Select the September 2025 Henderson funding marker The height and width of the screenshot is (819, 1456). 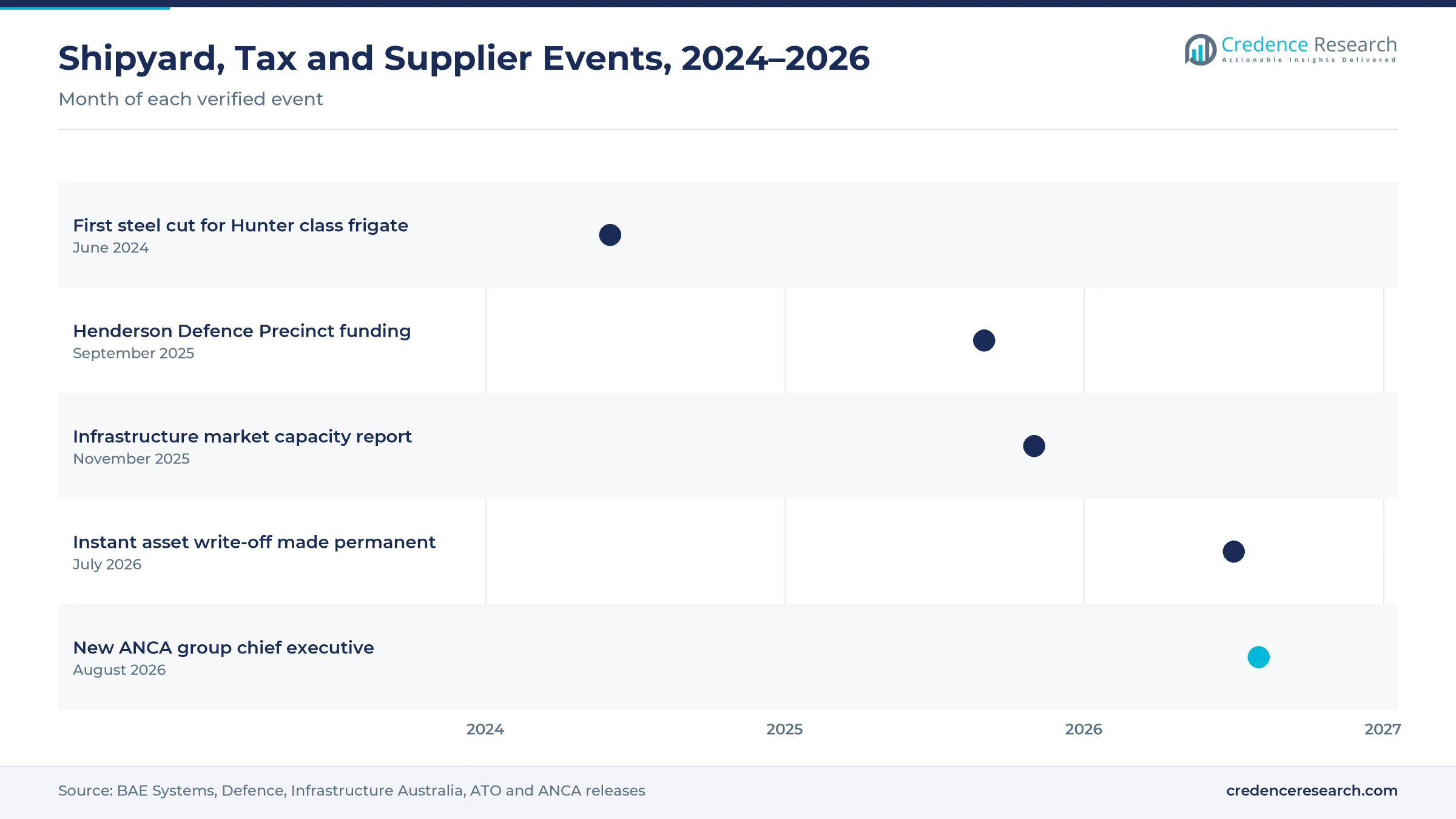pyautogui.click(x=984, y=340)
